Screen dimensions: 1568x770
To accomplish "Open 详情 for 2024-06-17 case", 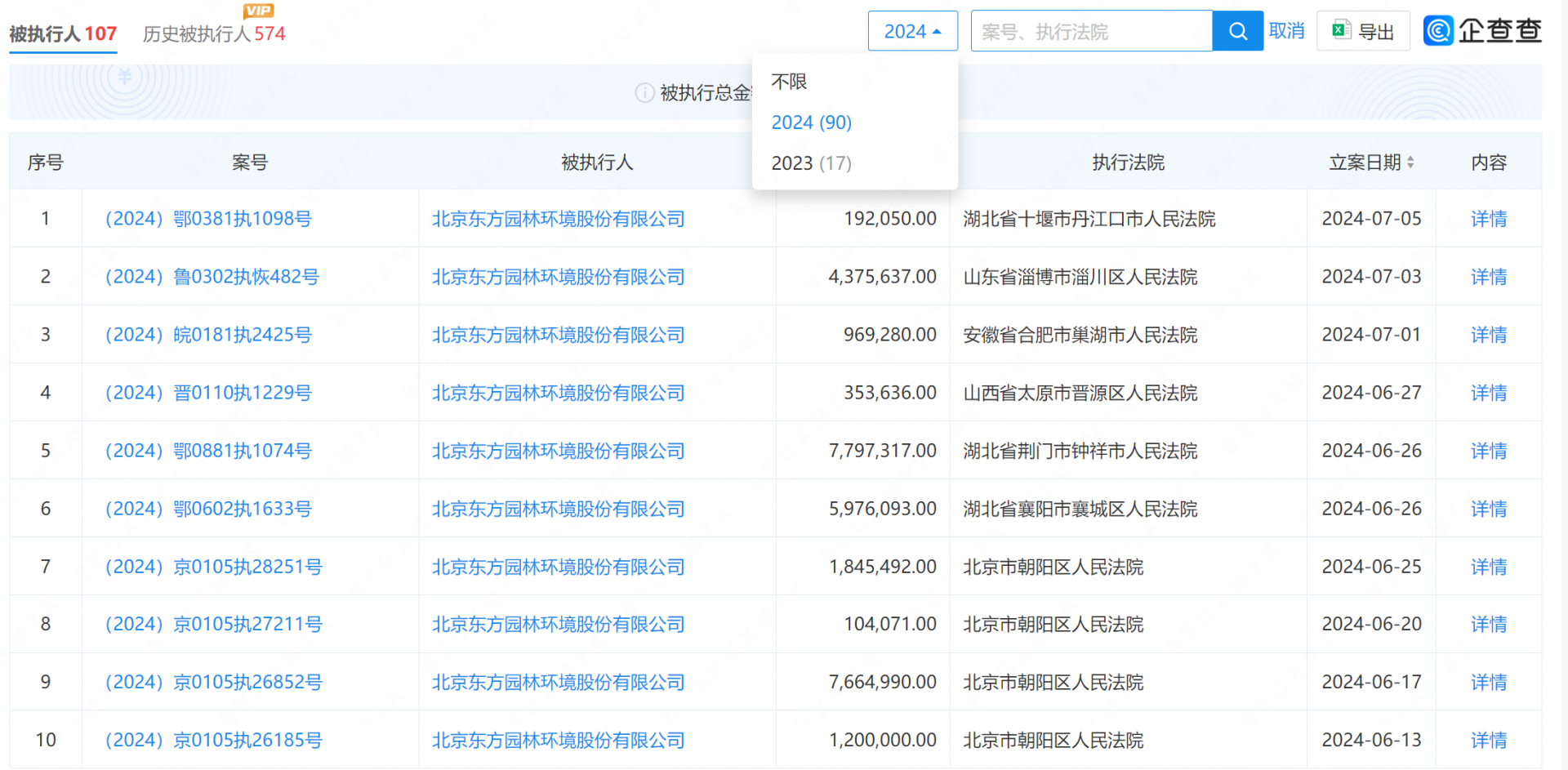I will [1489, 682].
